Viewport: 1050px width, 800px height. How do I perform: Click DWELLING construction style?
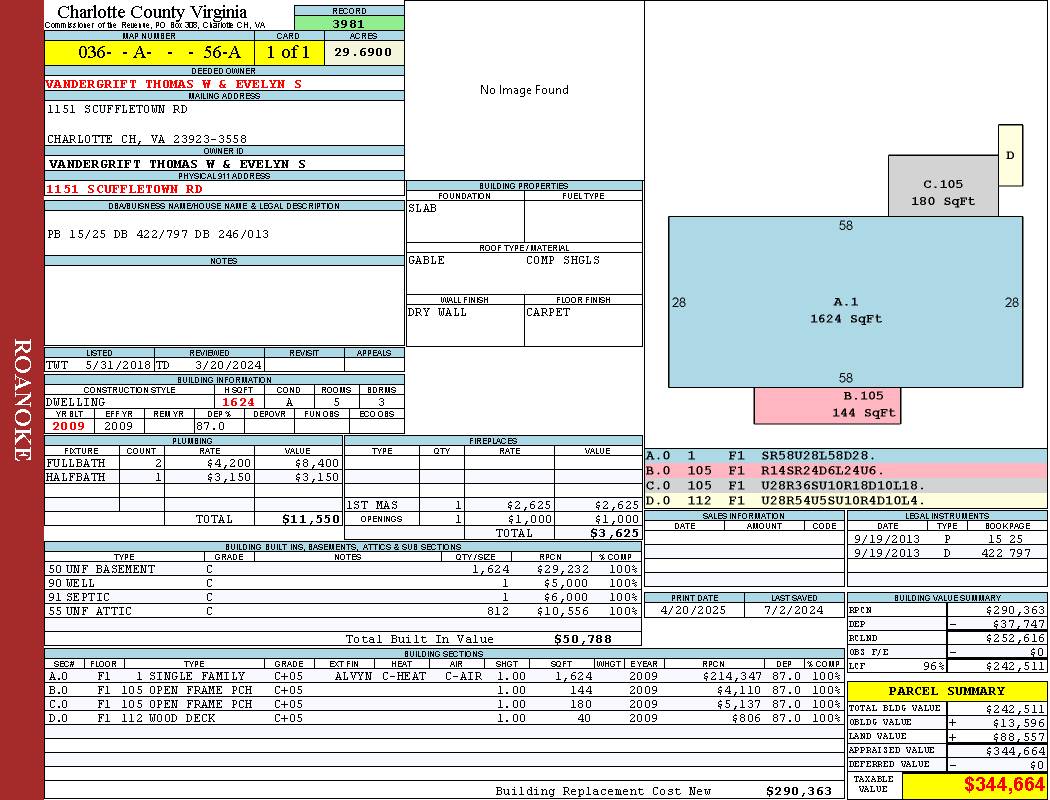click(75, 402)
